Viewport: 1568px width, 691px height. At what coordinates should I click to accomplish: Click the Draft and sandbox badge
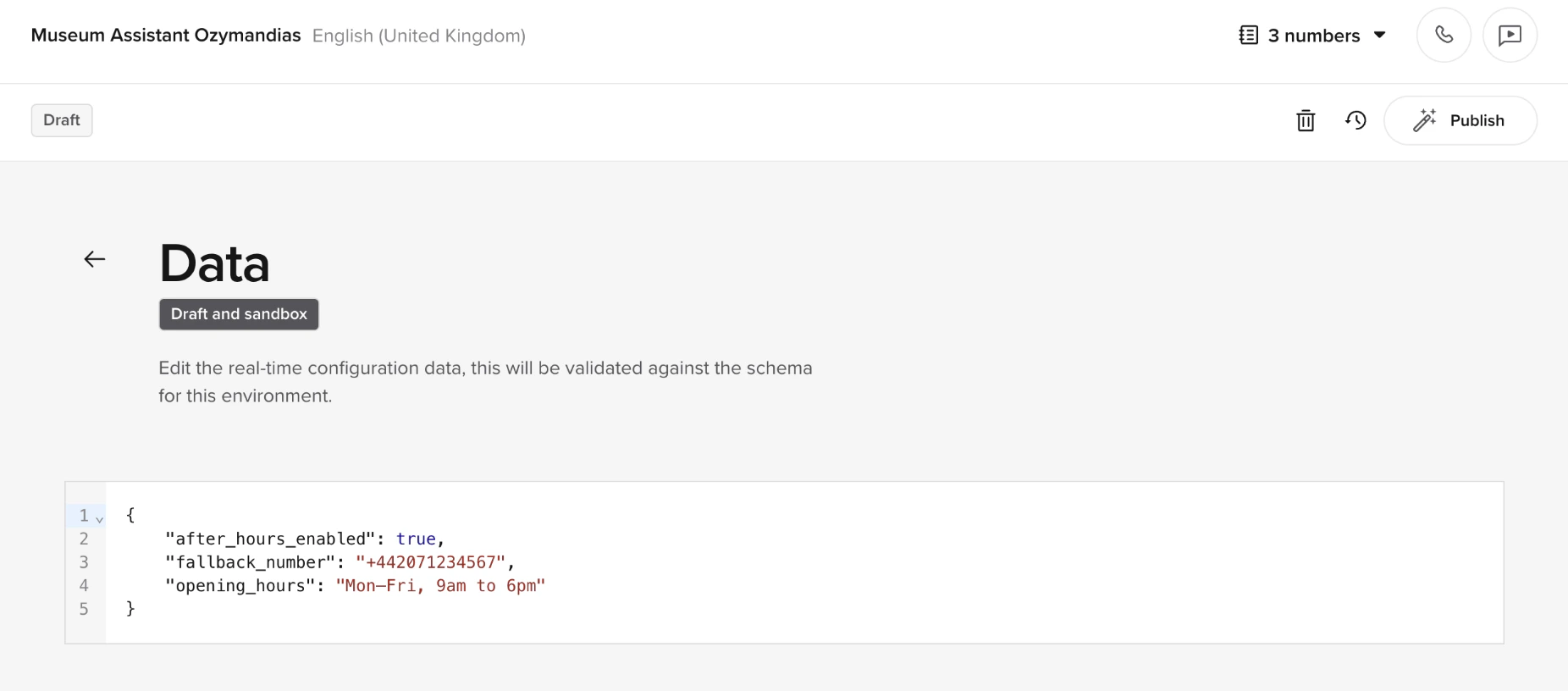[238, 314]
